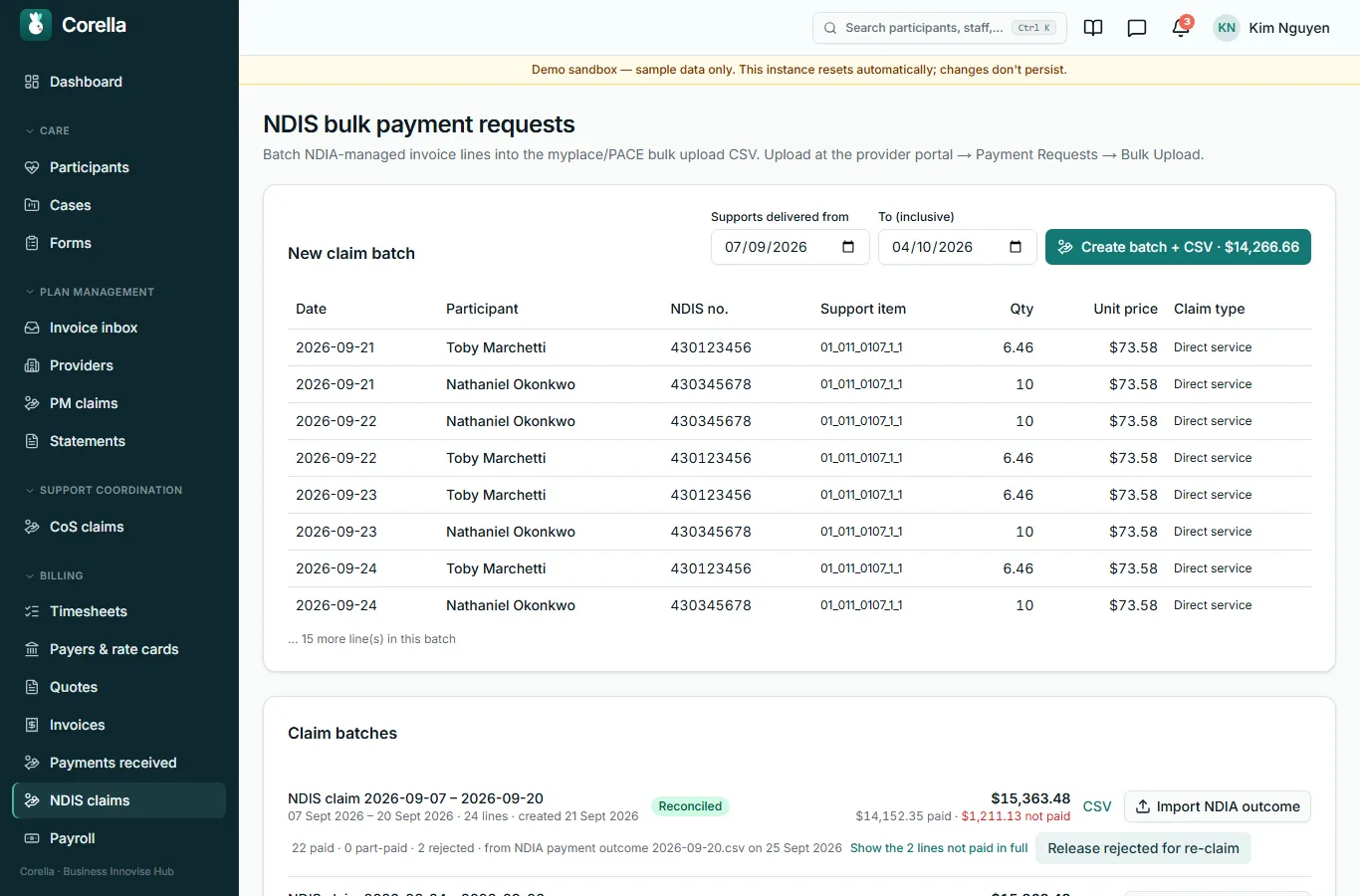Click the Participants heart icon

(x=32, y=167)
